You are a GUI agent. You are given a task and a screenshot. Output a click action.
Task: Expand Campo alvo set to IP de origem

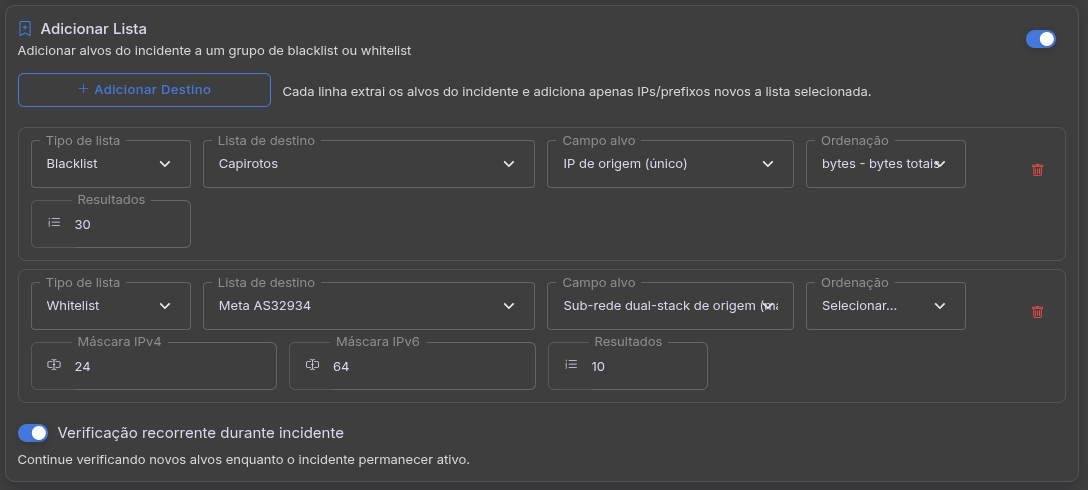[x=670, y=164]
